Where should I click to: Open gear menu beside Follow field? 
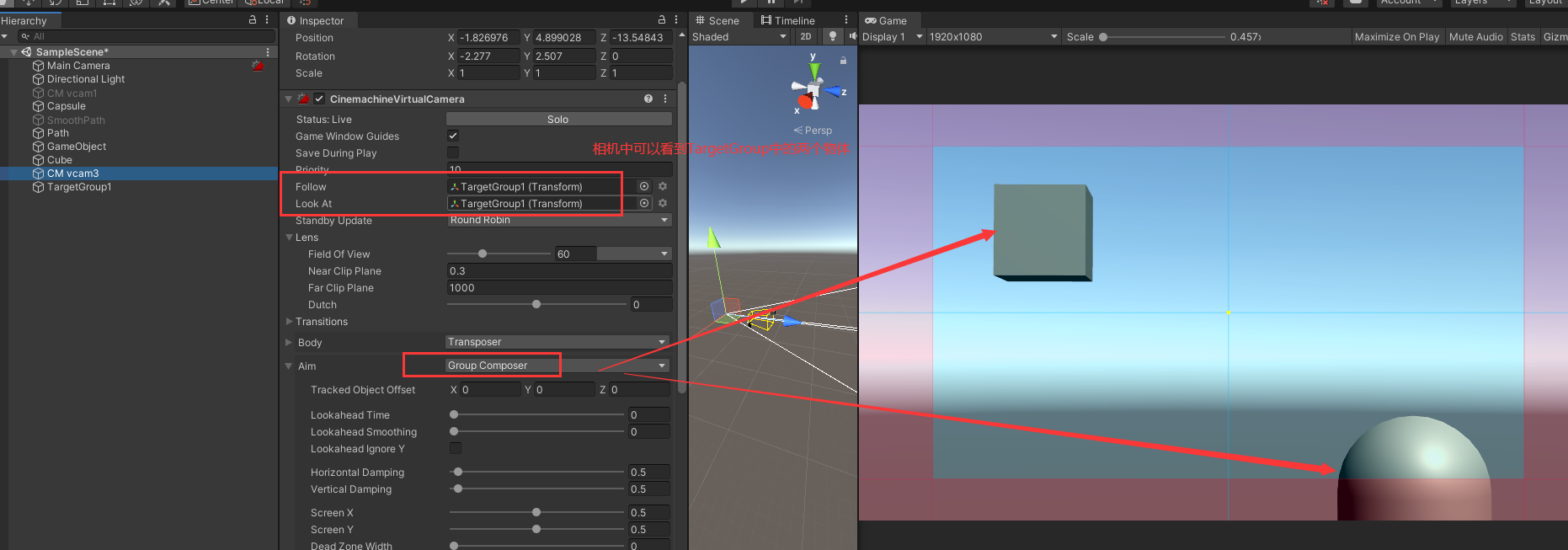pos(663,186)
